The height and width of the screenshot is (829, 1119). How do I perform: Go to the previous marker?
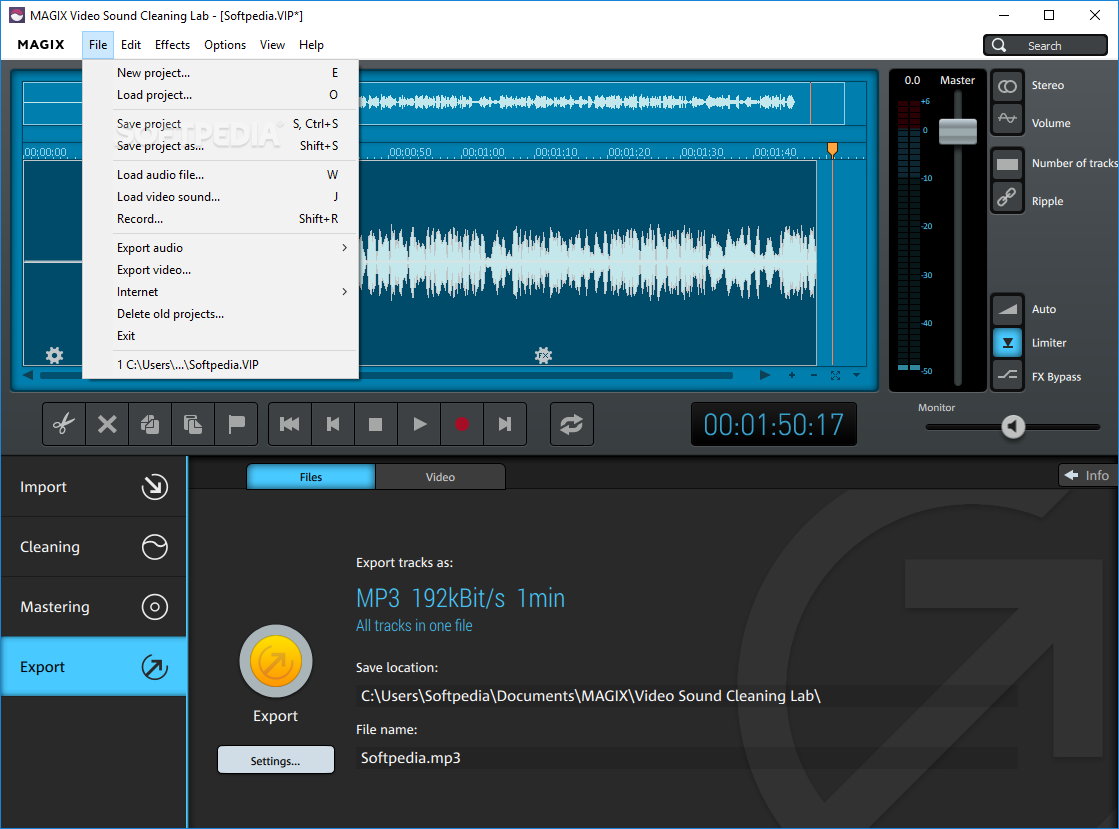(333, 424)
